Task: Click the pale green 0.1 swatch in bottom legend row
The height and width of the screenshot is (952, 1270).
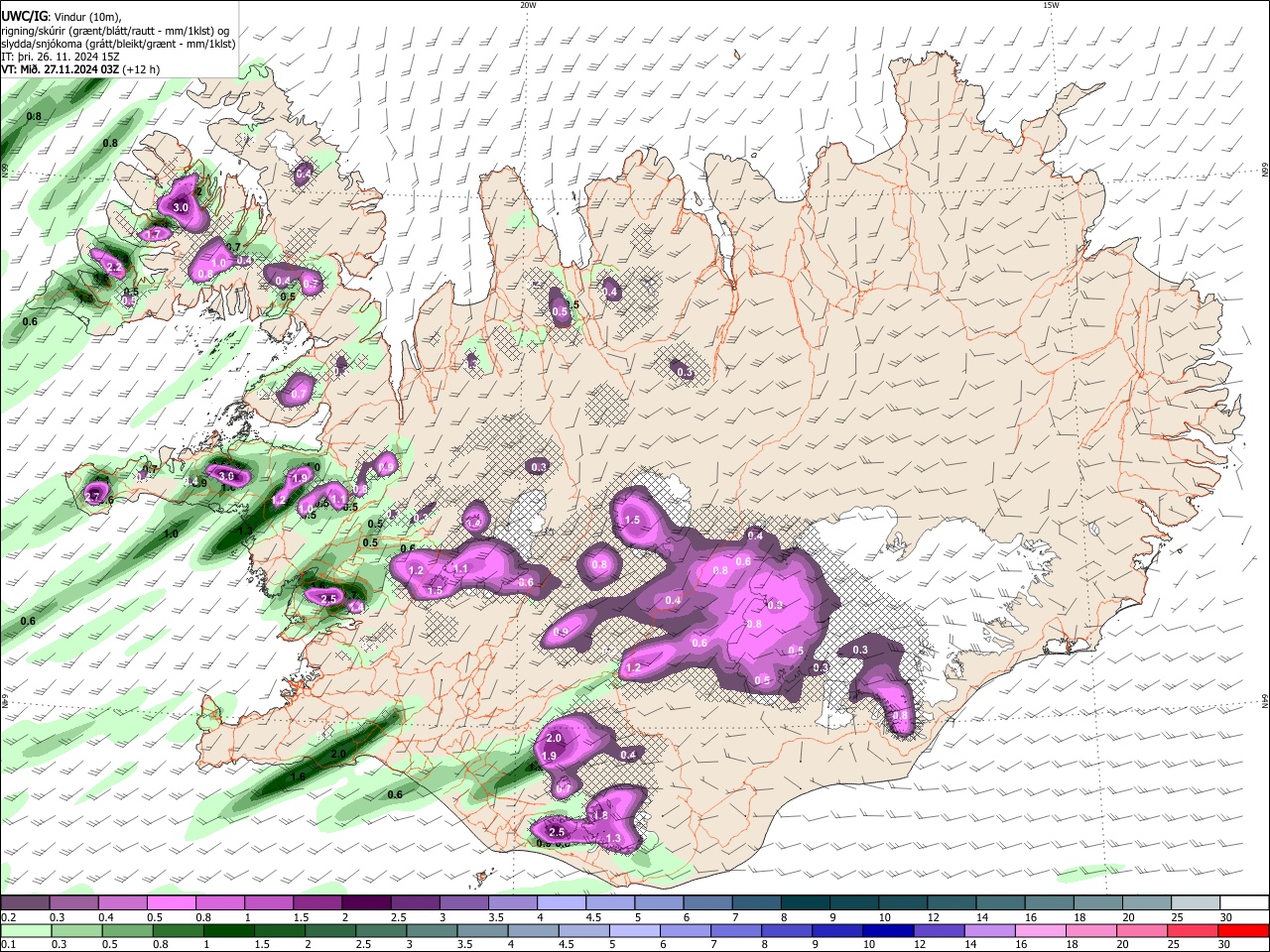Action: pyautogui.click(x=27, y=930)
